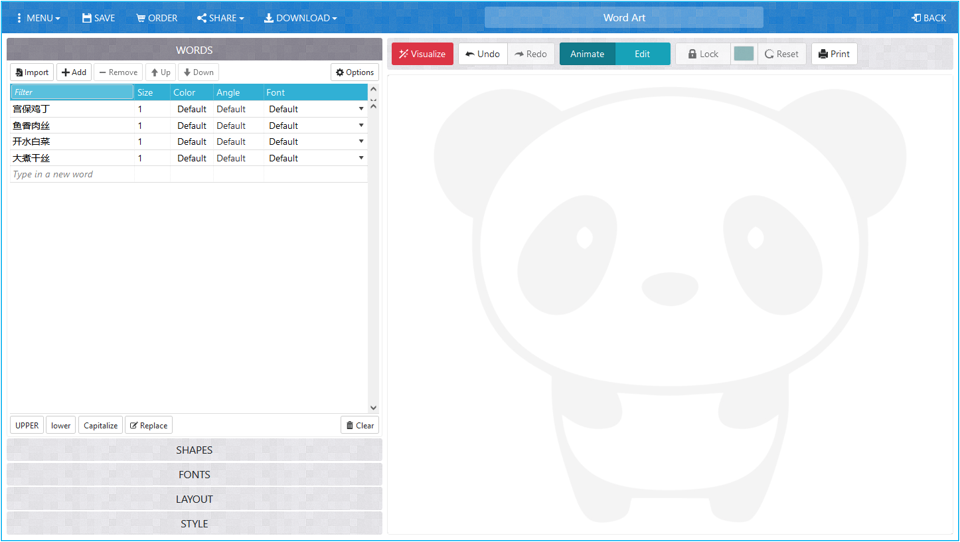Expand the FONTS panel
This screenshot has height=542, width=960.
(x=194, y=475)
